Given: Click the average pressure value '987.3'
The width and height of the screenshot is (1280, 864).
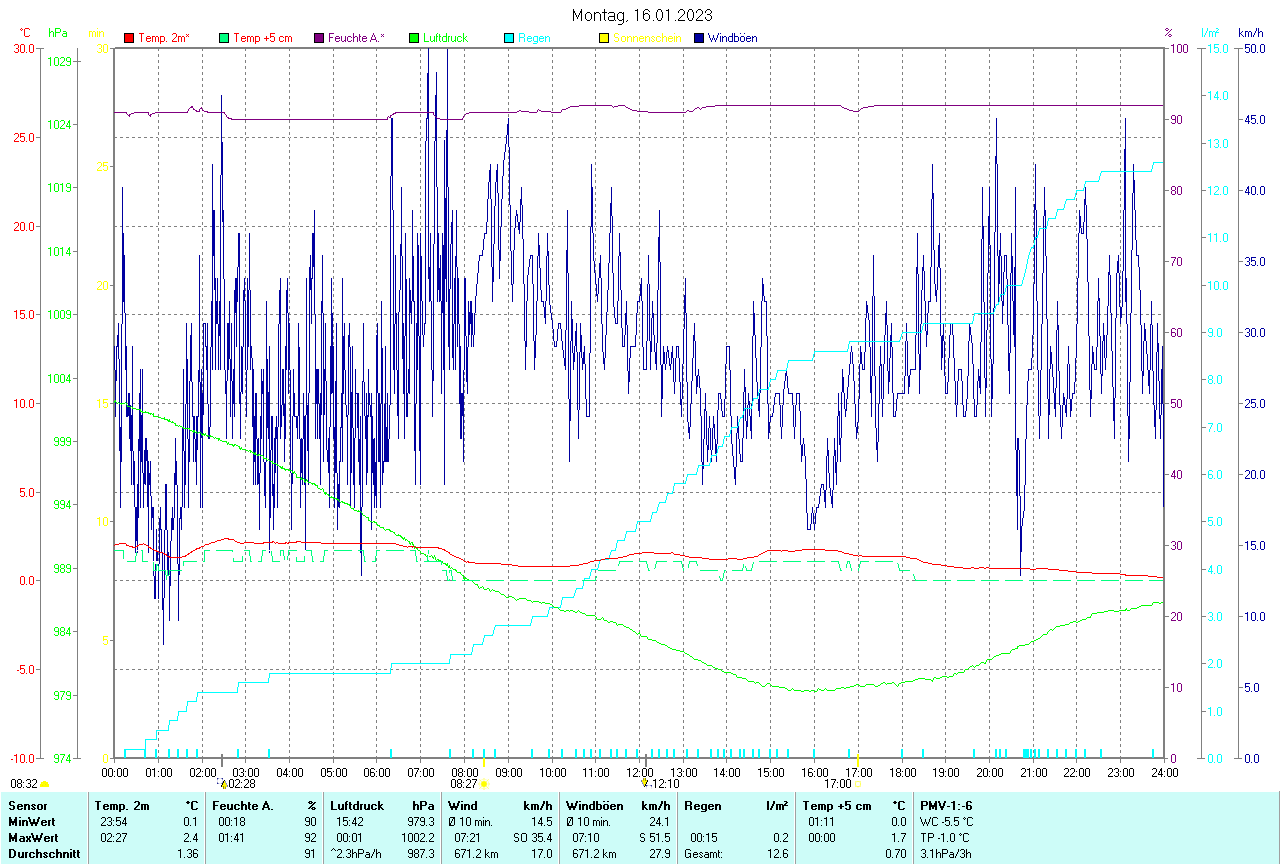Looking at the screenshot, I should (x=421, y=854).
